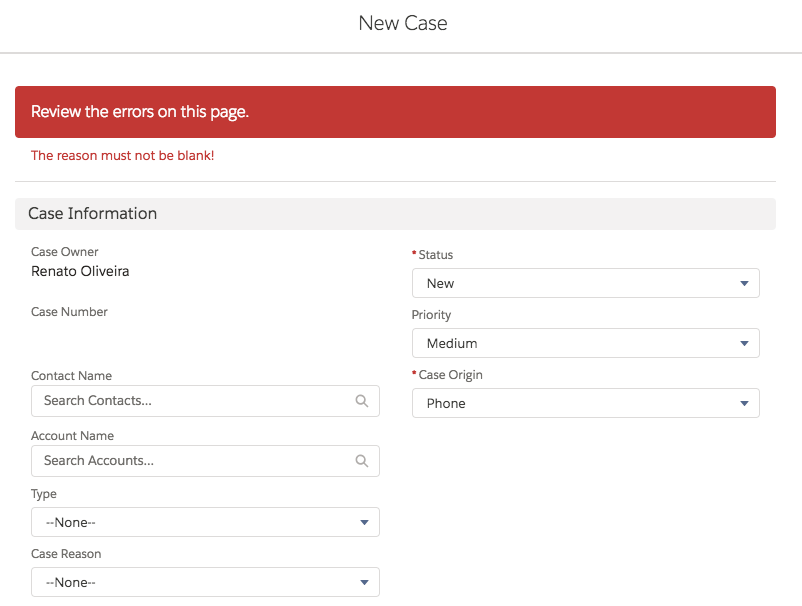Click the Search Contacts magnifier icon
Image resolution: width=802 pixels, height=606 pixels.
pyautogui.click(x=361, y=400)
